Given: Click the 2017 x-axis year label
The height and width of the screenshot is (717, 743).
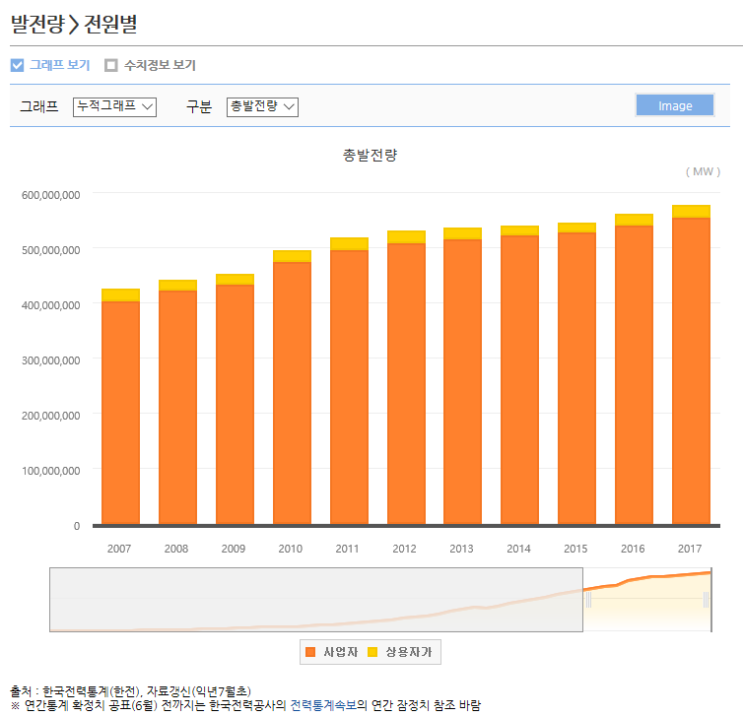Looking at the screenshot, I should [x=689, y=548].
